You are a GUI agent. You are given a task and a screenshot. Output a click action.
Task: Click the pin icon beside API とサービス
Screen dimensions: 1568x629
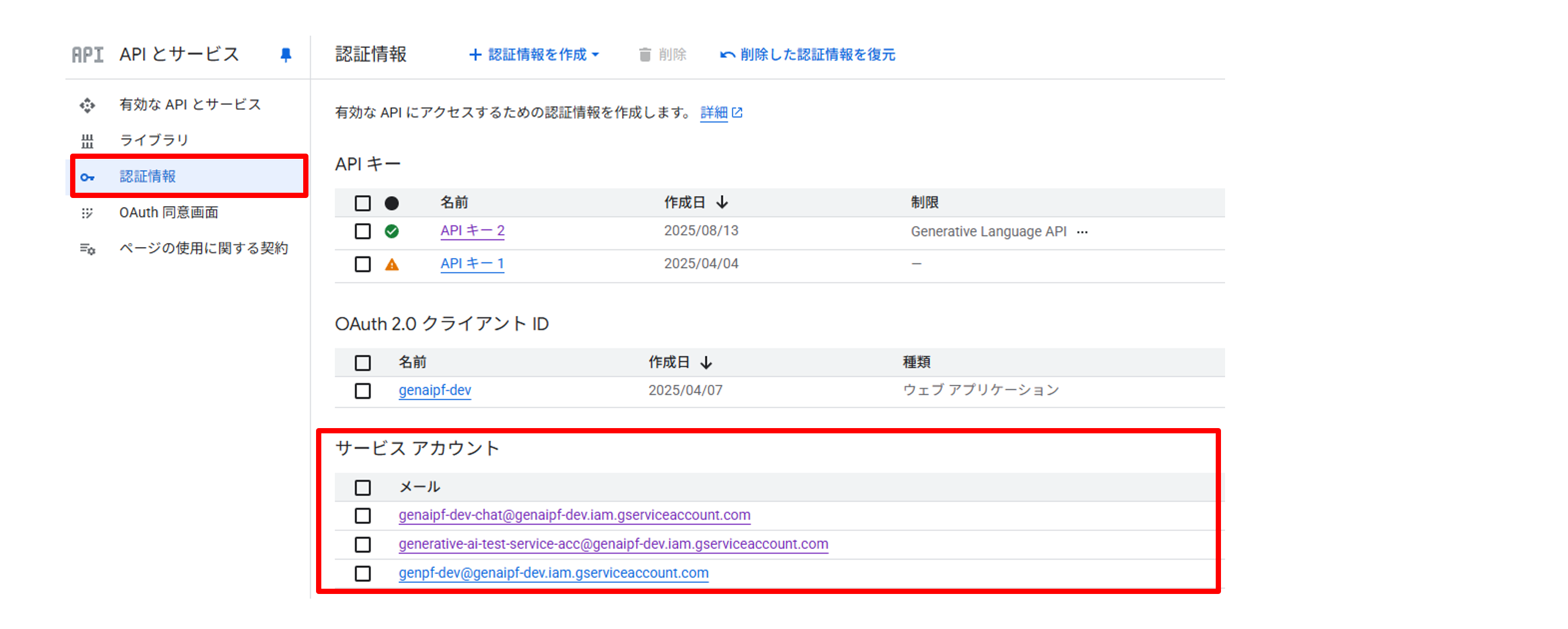(286, 55)
